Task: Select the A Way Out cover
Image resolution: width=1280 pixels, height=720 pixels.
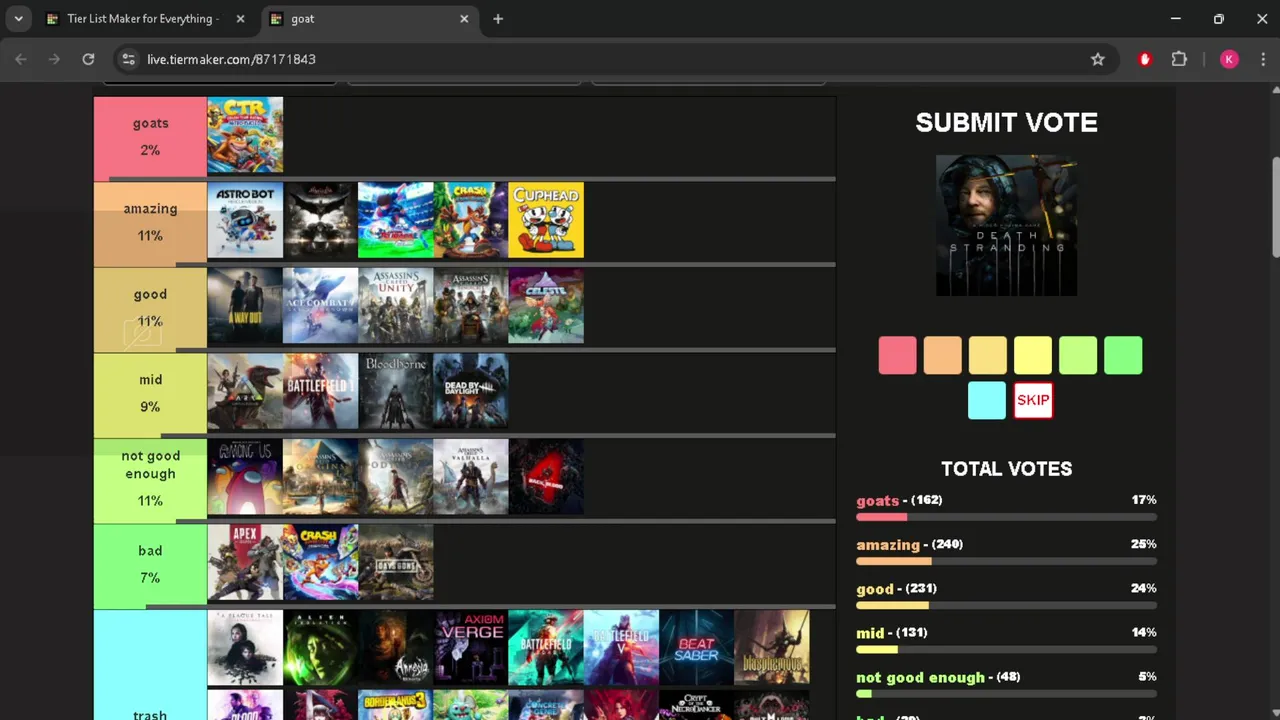Action: pos(245,305)
